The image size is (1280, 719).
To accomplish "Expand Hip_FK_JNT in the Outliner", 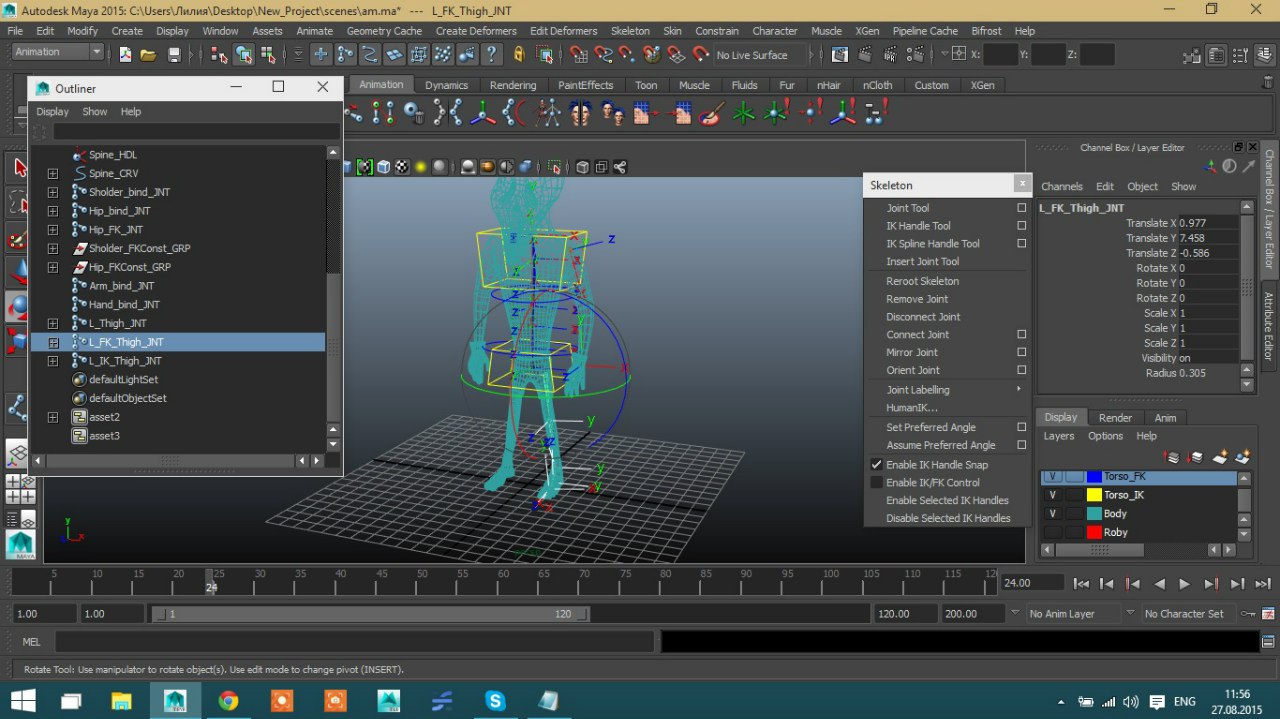I will pos(53,230).
